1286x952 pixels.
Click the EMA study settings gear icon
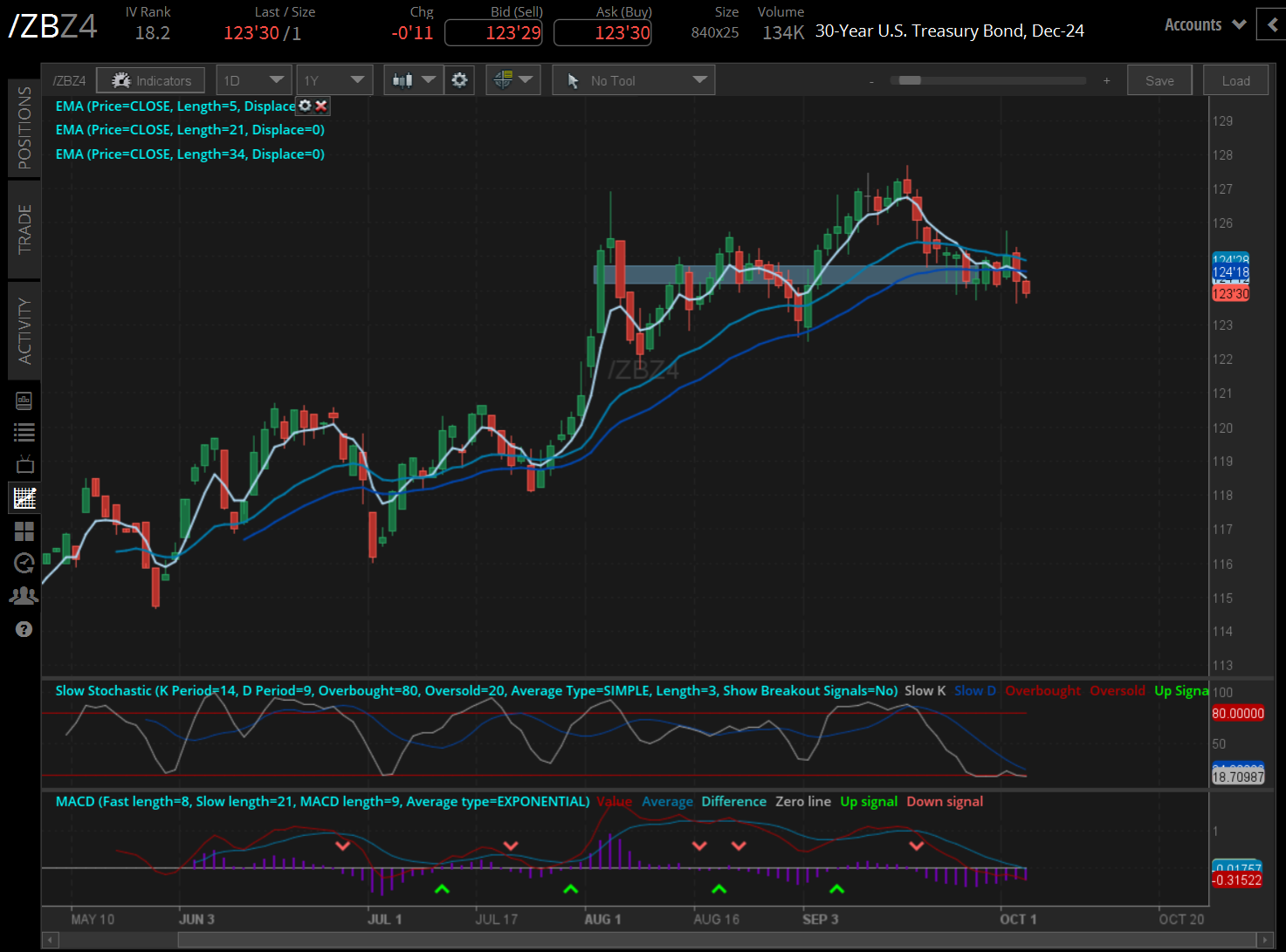tap(305, 106)
